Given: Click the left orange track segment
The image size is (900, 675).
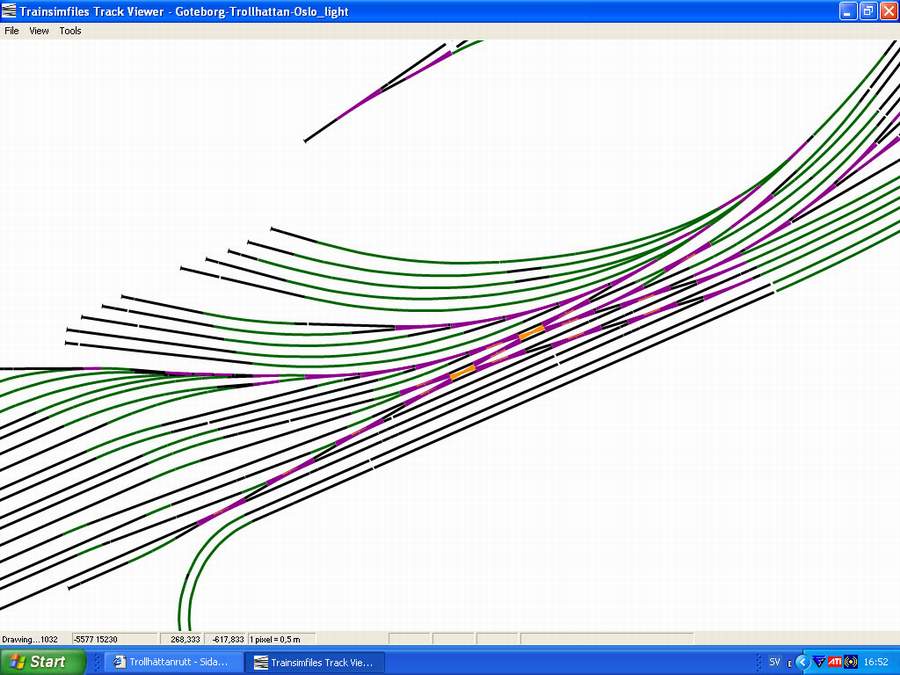Looking at the screenshot, I should point(463,374).
